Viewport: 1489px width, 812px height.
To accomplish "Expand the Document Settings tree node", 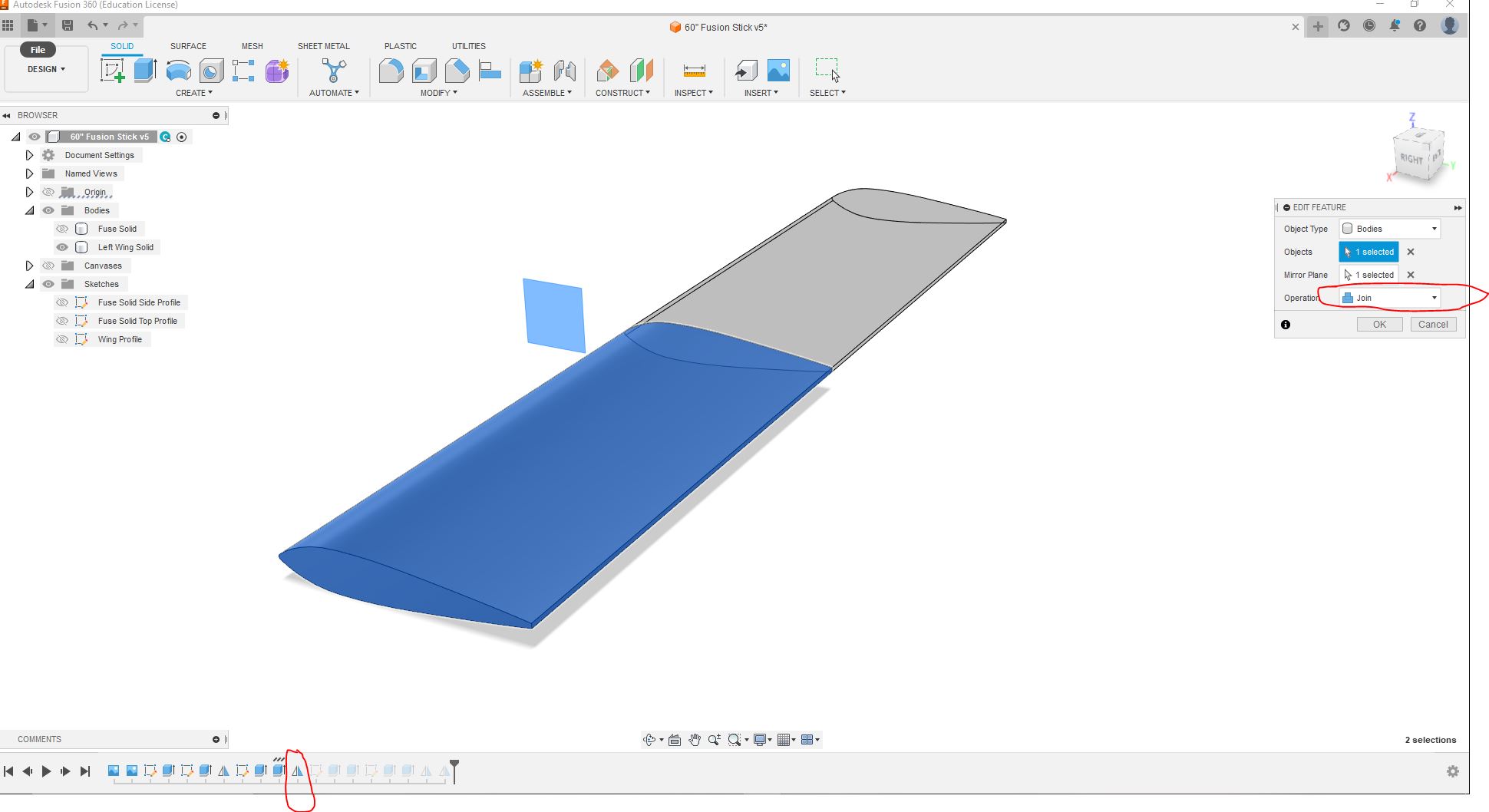I will click(29, 155).
